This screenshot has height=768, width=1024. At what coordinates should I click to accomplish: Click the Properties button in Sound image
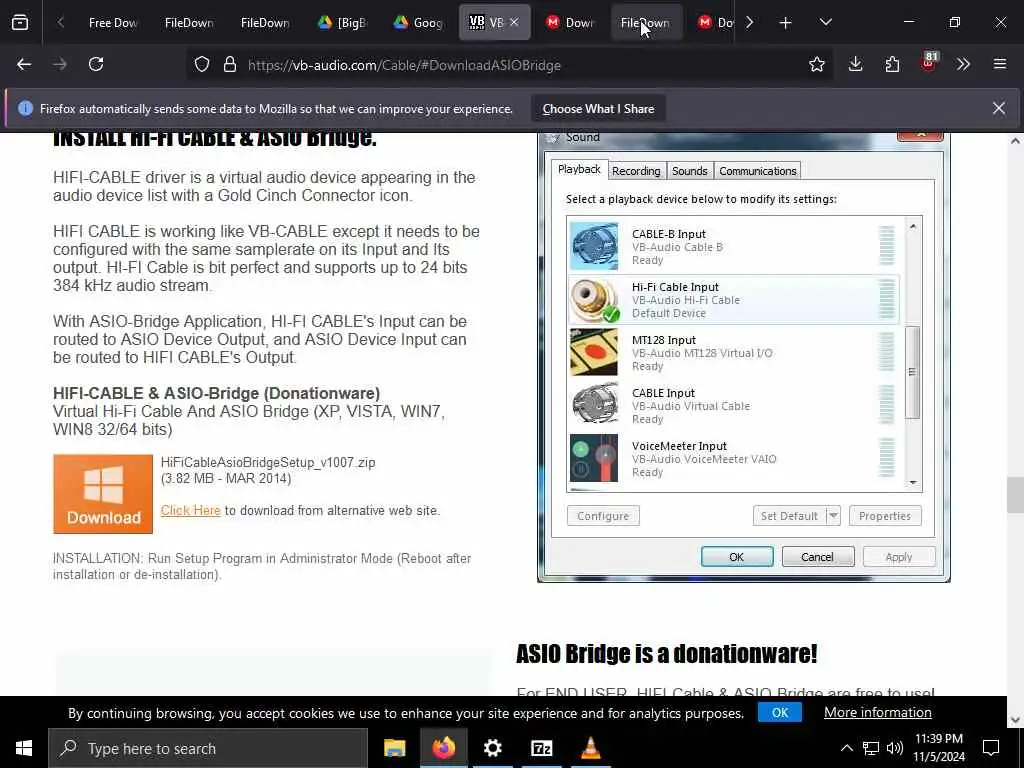(885, 516)
